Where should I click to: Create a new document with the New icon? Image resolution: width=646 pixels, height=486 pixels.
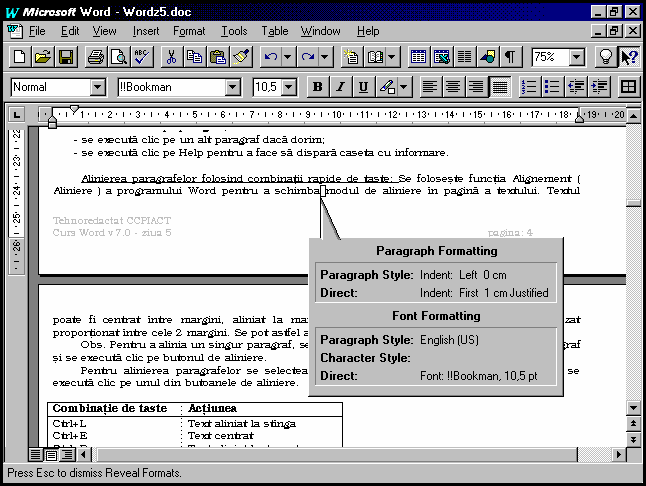coord(19,56)
